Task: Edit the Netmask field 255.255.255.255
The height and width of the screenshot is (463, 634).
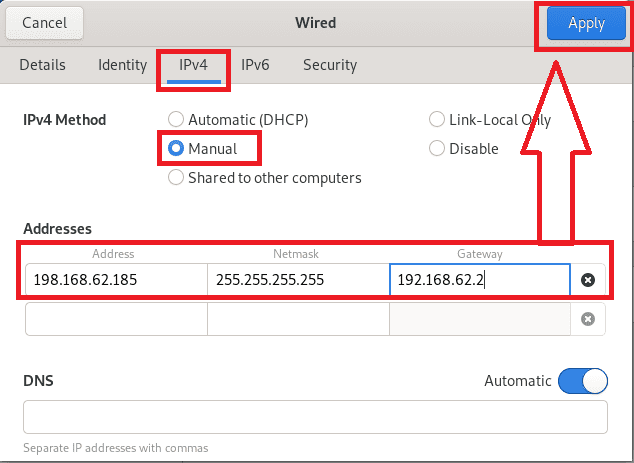Action: coord(298,280)
